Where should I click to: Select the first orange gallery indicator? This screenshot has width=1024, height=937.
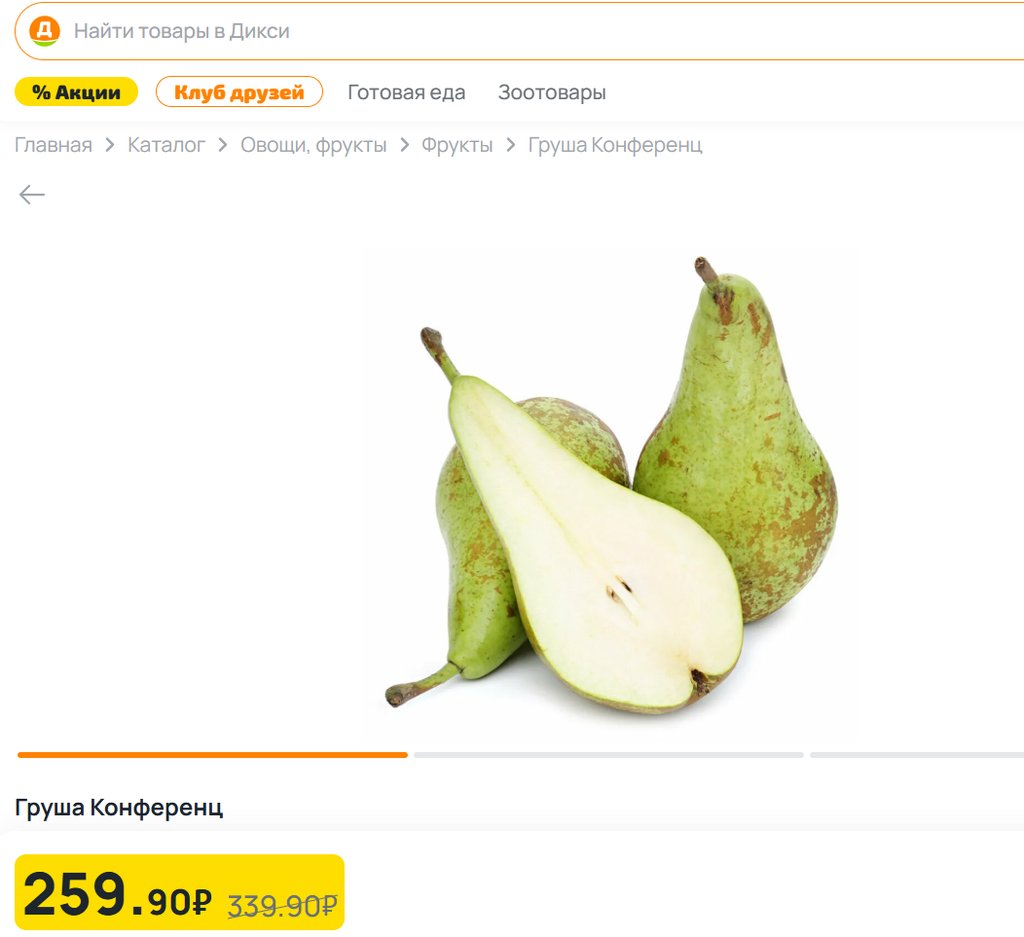coord(212,755)
